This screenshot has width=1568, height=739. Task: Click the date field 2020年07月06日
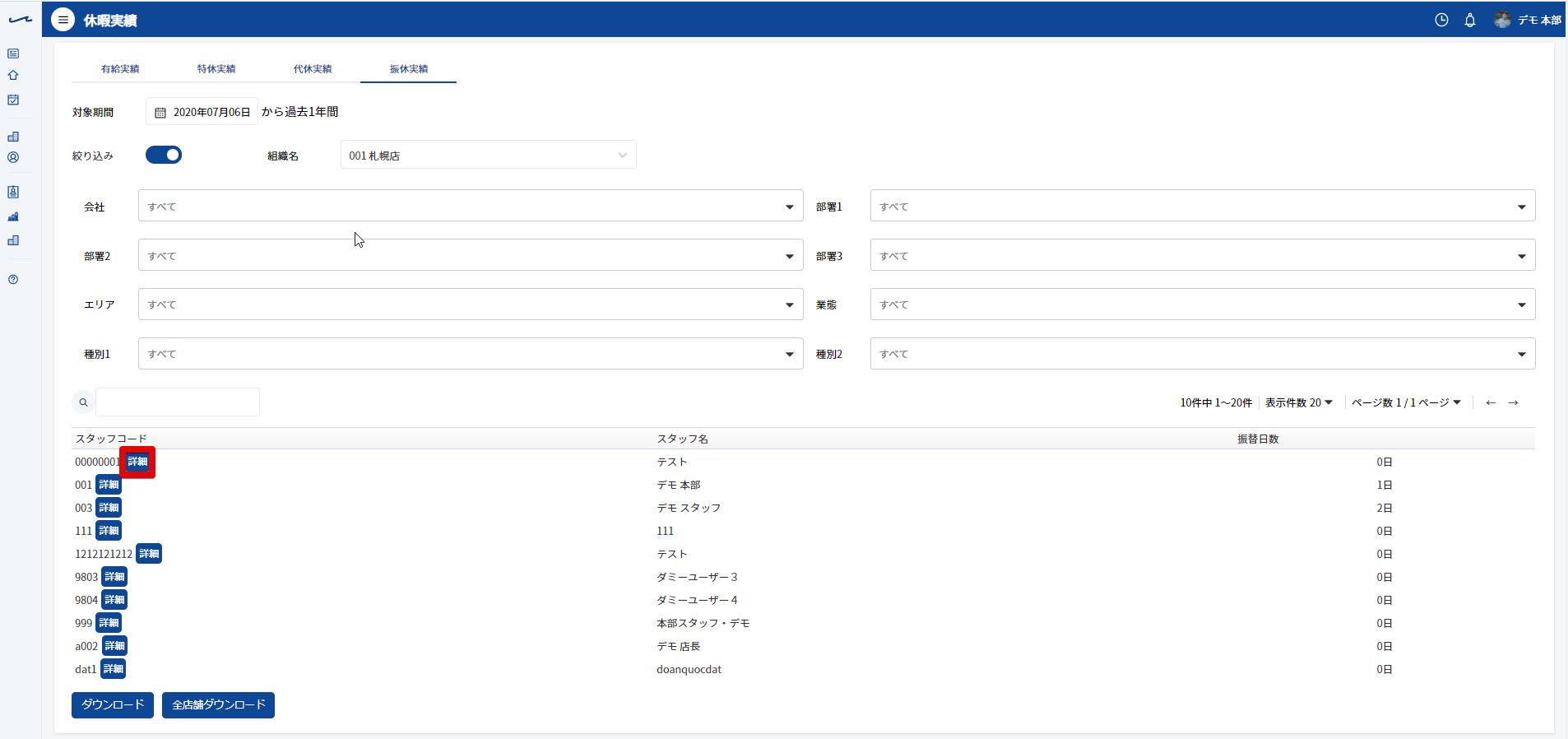[202, 112]
